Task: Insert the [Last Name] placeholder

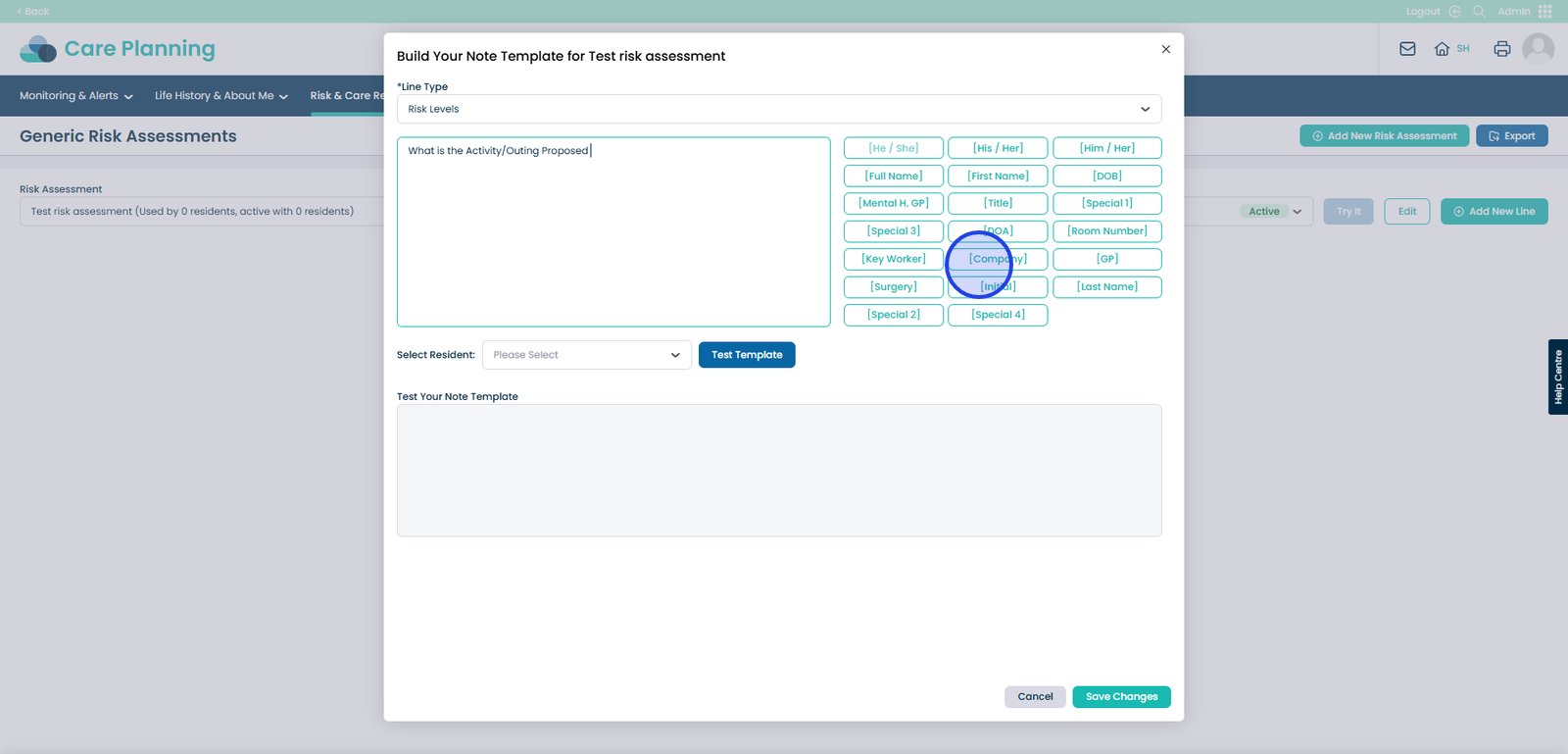Action: tap(1107, 287)
